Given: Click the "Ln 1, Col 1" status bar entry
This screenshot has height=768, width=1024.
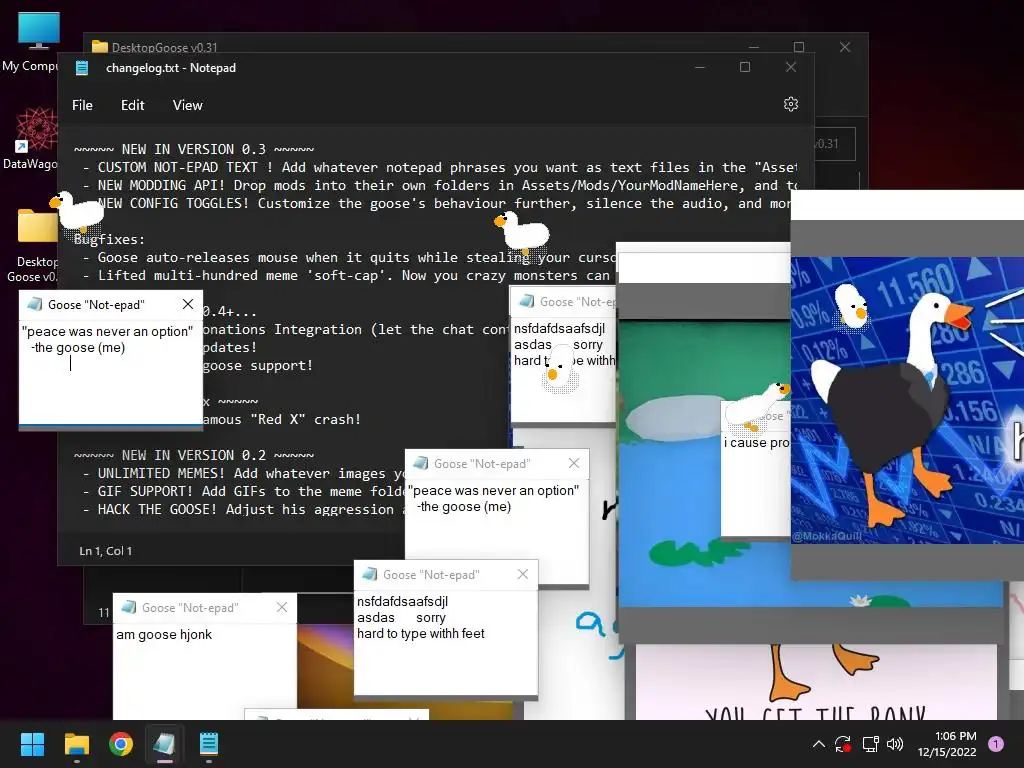Looking at the screenshot, I should [106, 551].
